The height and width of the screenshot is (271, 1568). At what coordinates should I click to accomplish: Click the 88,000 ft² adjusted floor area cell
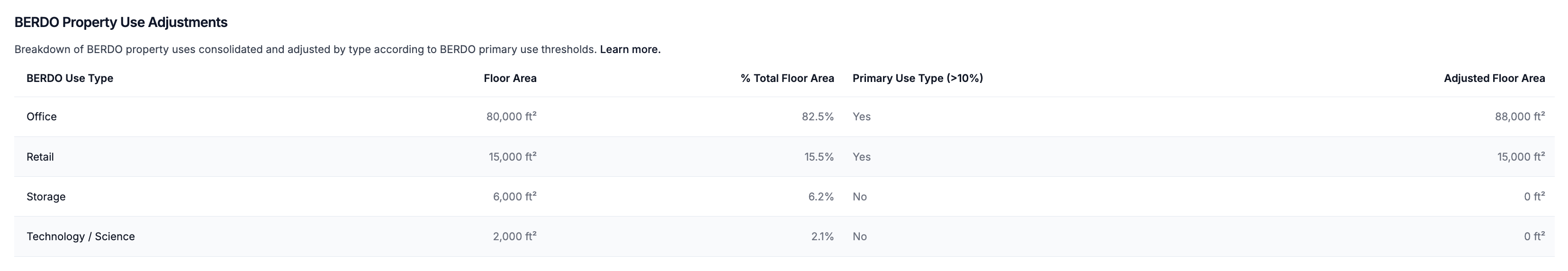tap(1519, 117)
